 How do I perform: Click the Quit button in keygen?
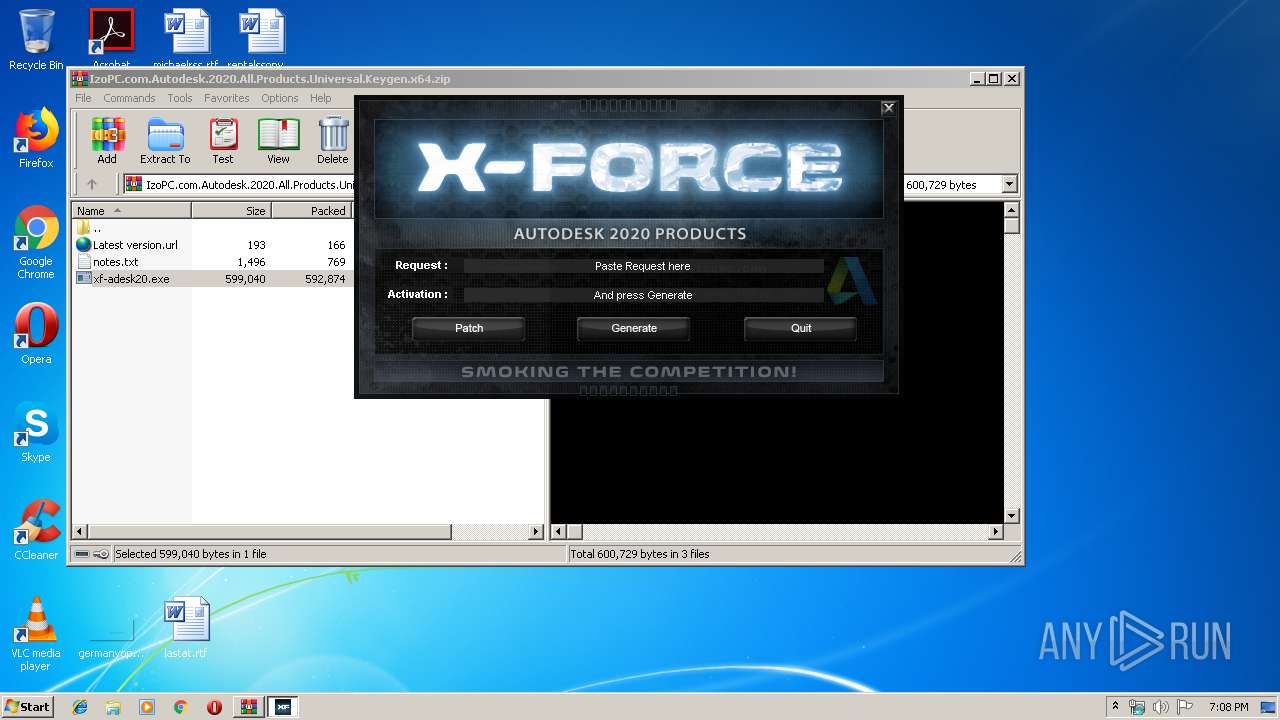tap(801, 328)
